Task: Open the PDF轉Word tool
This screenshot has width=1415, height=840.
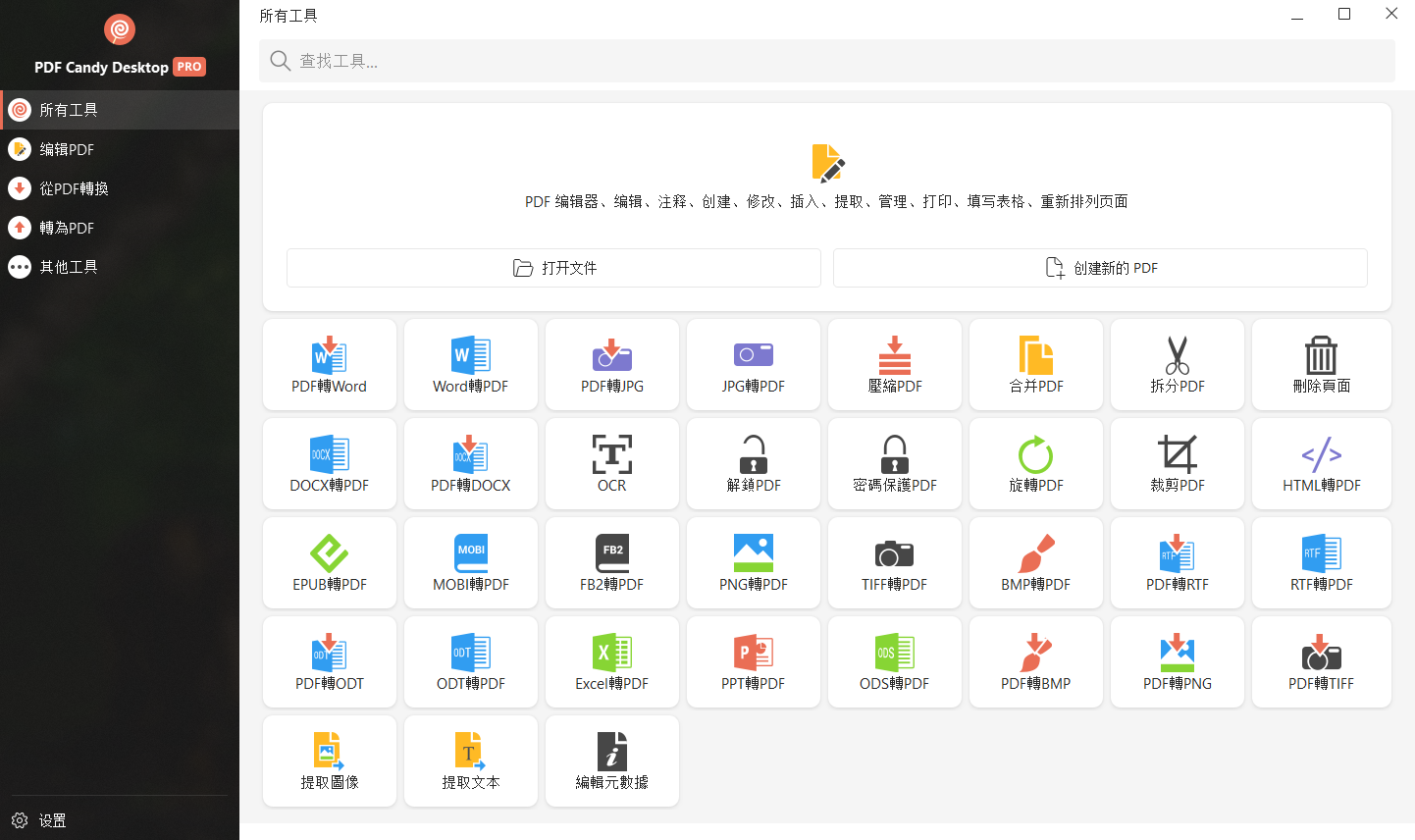Action: [329, 364]
